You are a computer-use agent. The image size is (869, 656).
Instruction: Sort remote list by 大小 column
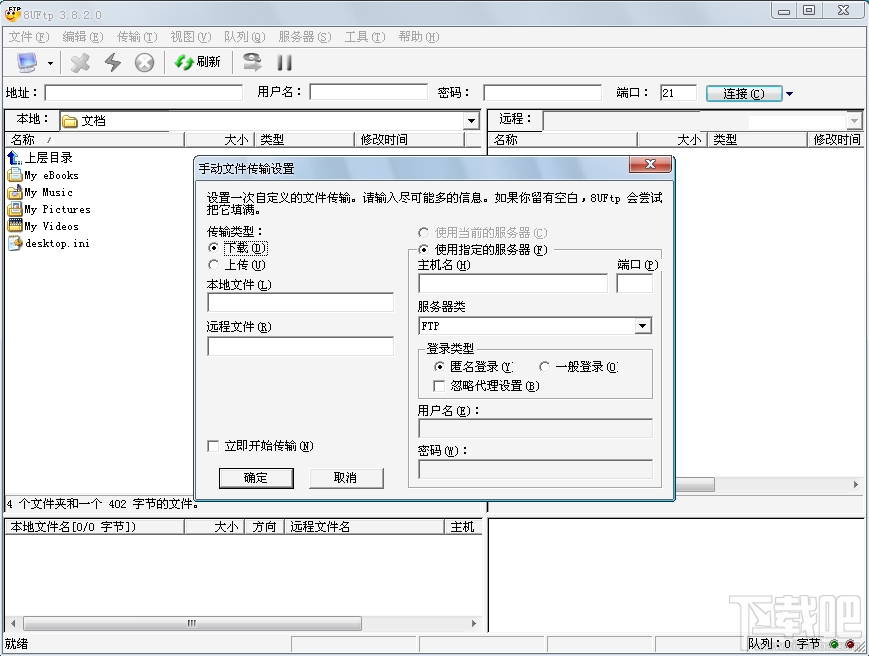pyautogui.click(x=672, y=140)
